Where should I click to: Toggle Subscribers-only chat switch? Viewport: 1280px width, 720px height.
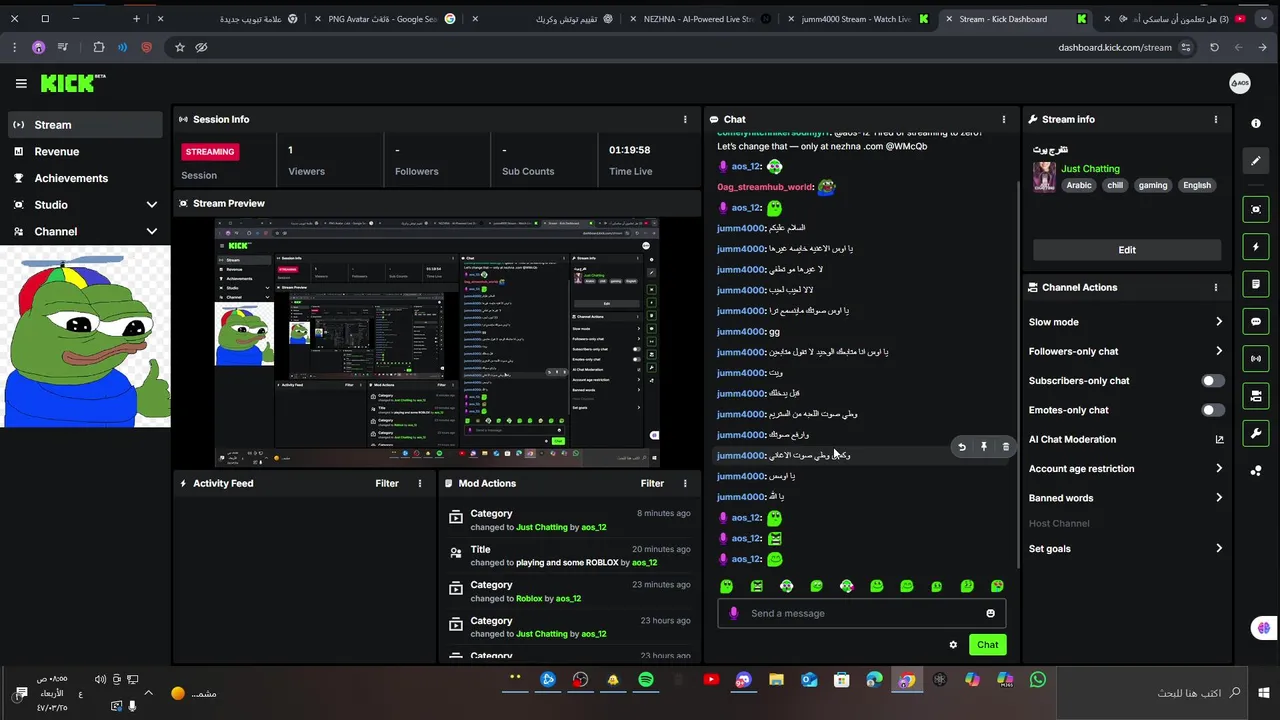(1213, 381)
